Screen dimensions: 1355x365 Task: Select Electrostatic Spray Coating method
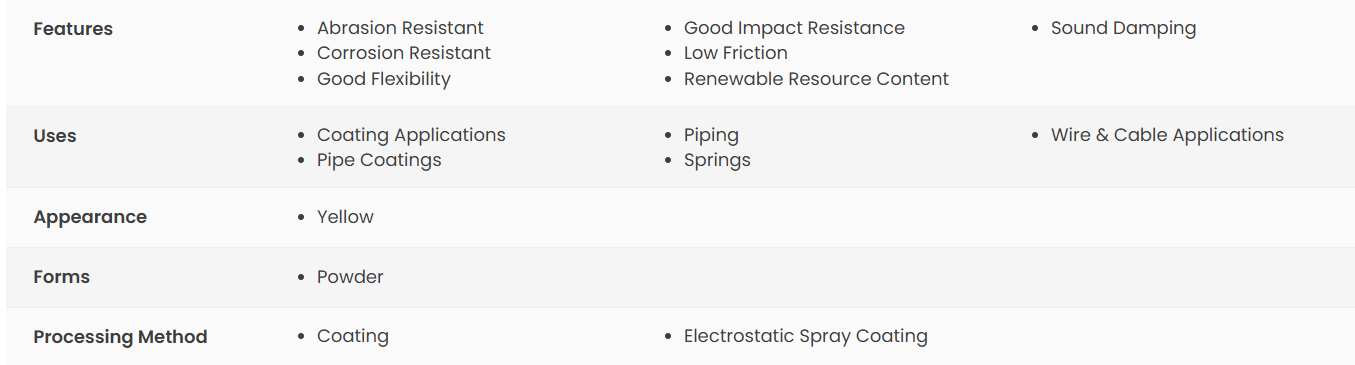[x=806, y=337]
